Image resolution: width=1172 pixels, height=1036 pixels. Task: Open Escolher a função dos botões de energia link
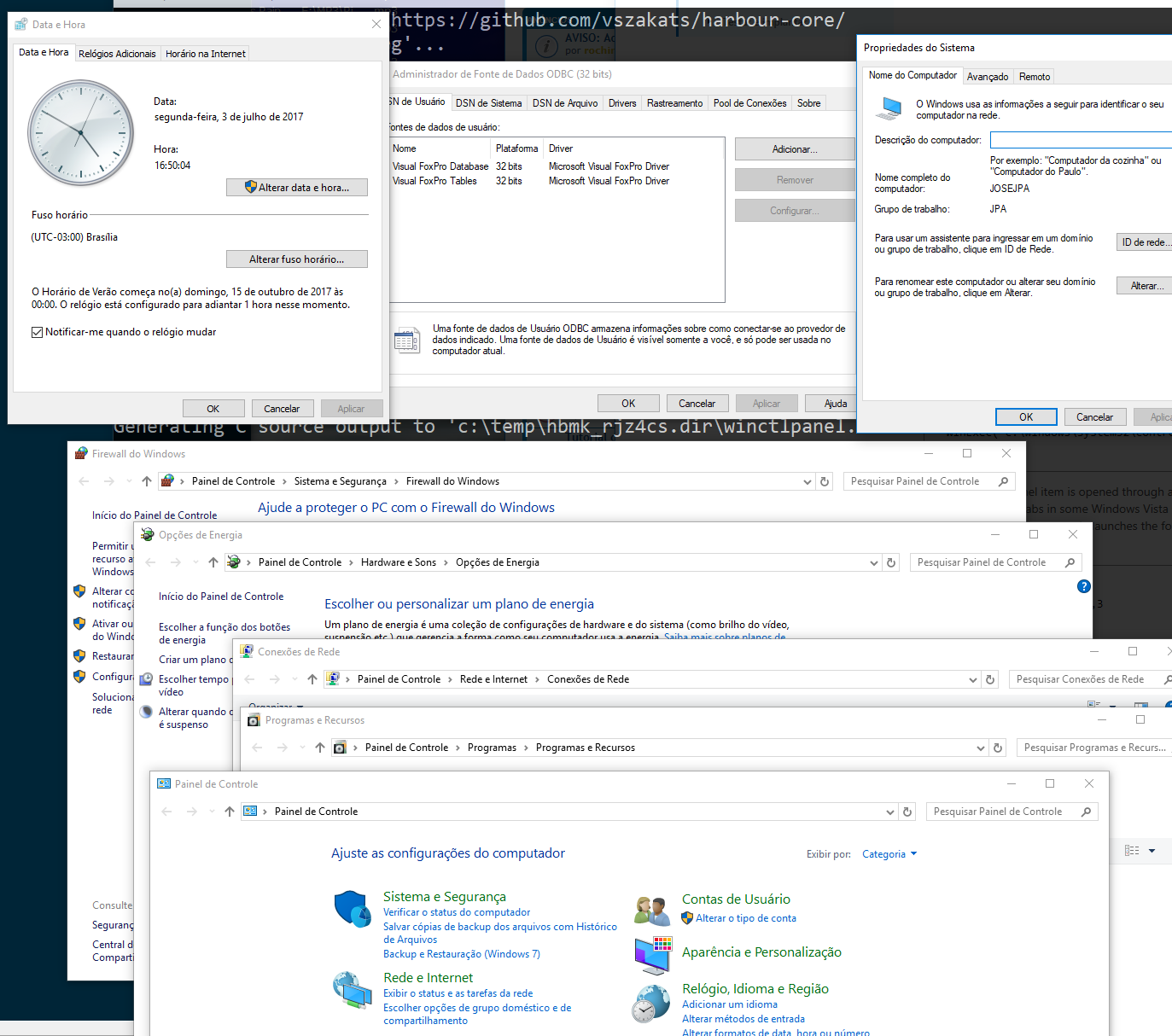(x=224, y=633)
